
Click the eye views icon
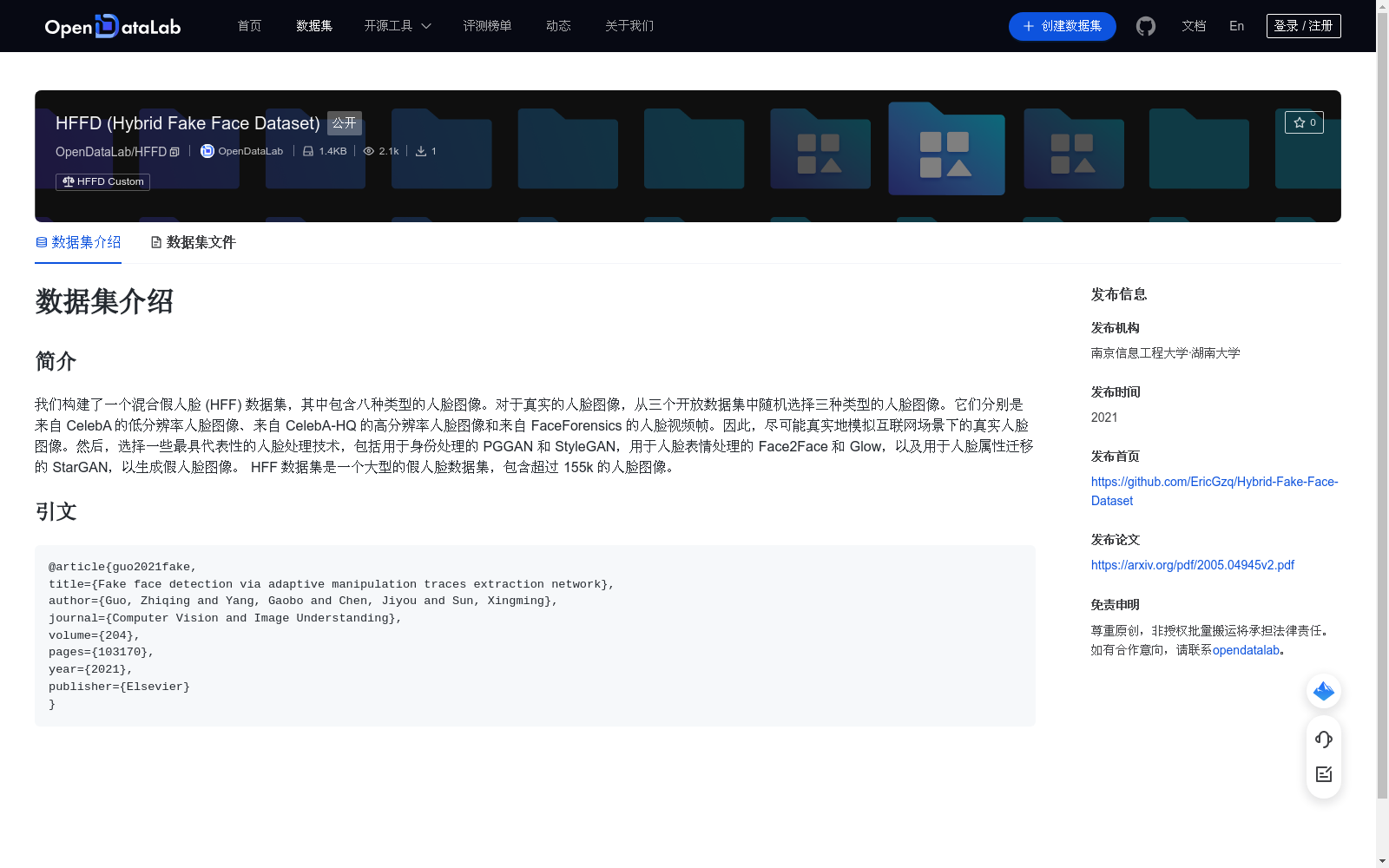[369, 151]
